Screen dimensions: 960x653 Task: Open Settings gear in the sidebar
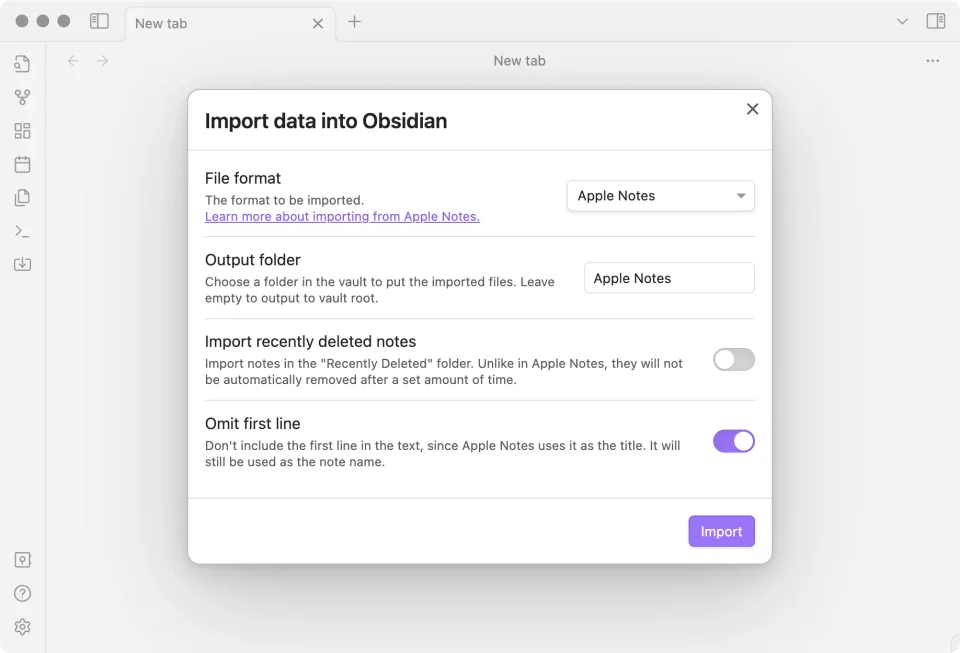(22, 627)
